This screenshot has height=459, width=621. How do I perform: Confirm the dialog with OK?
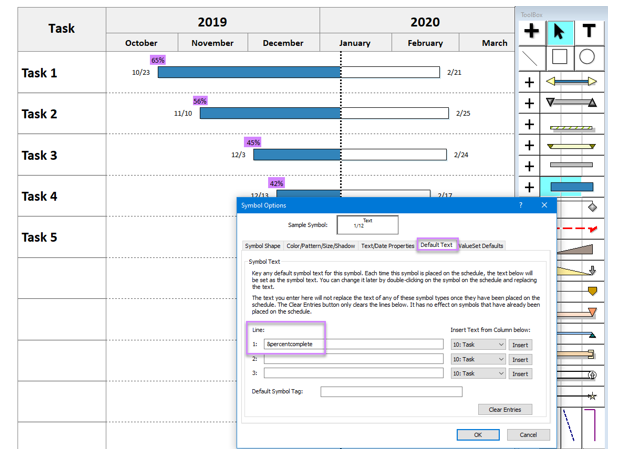click(x=478, y=435)
